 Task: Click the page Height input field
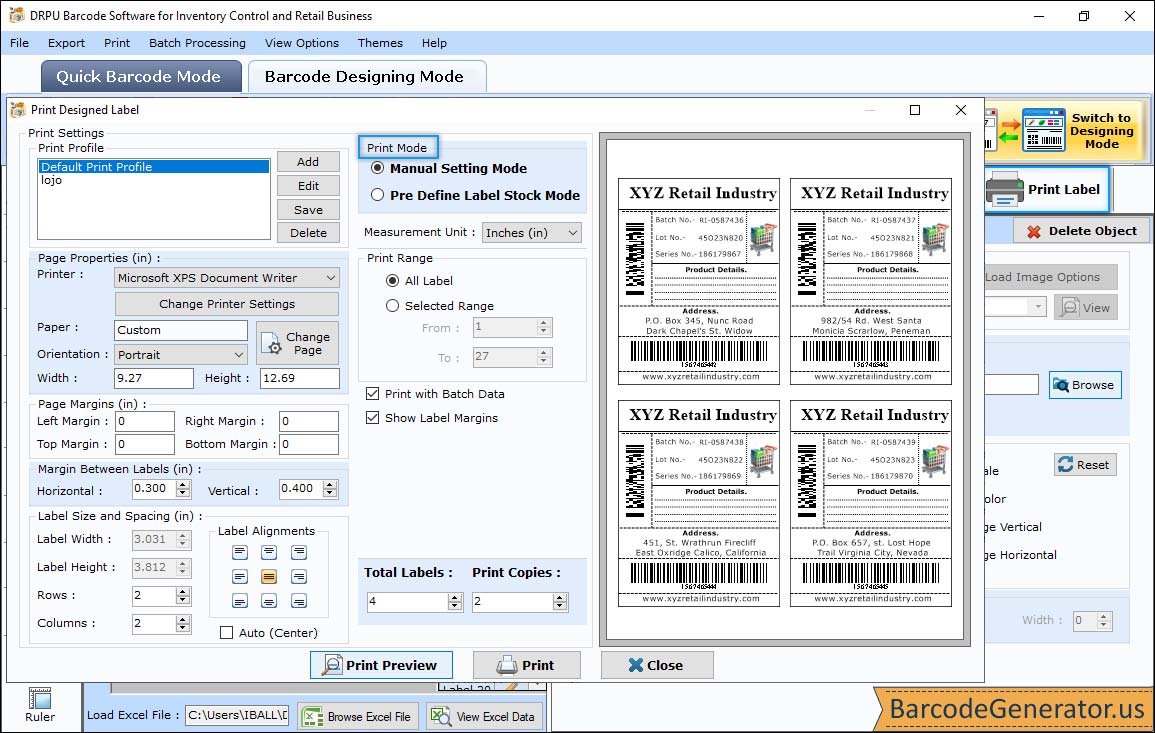point(300,378)
